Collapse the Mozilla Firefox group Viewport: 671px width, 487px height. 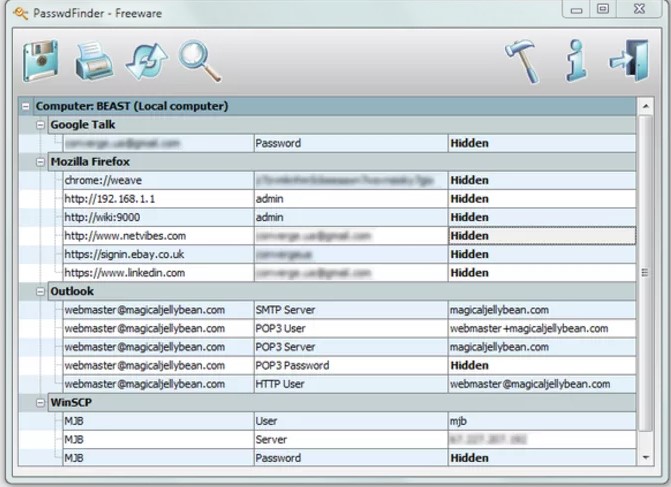click(x=40, y=162)
